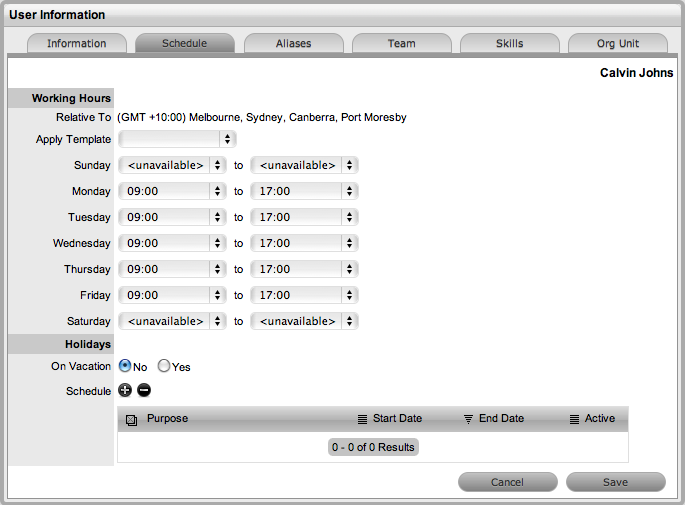
Task: Open Friday start time dropdown
Action: 172,295
